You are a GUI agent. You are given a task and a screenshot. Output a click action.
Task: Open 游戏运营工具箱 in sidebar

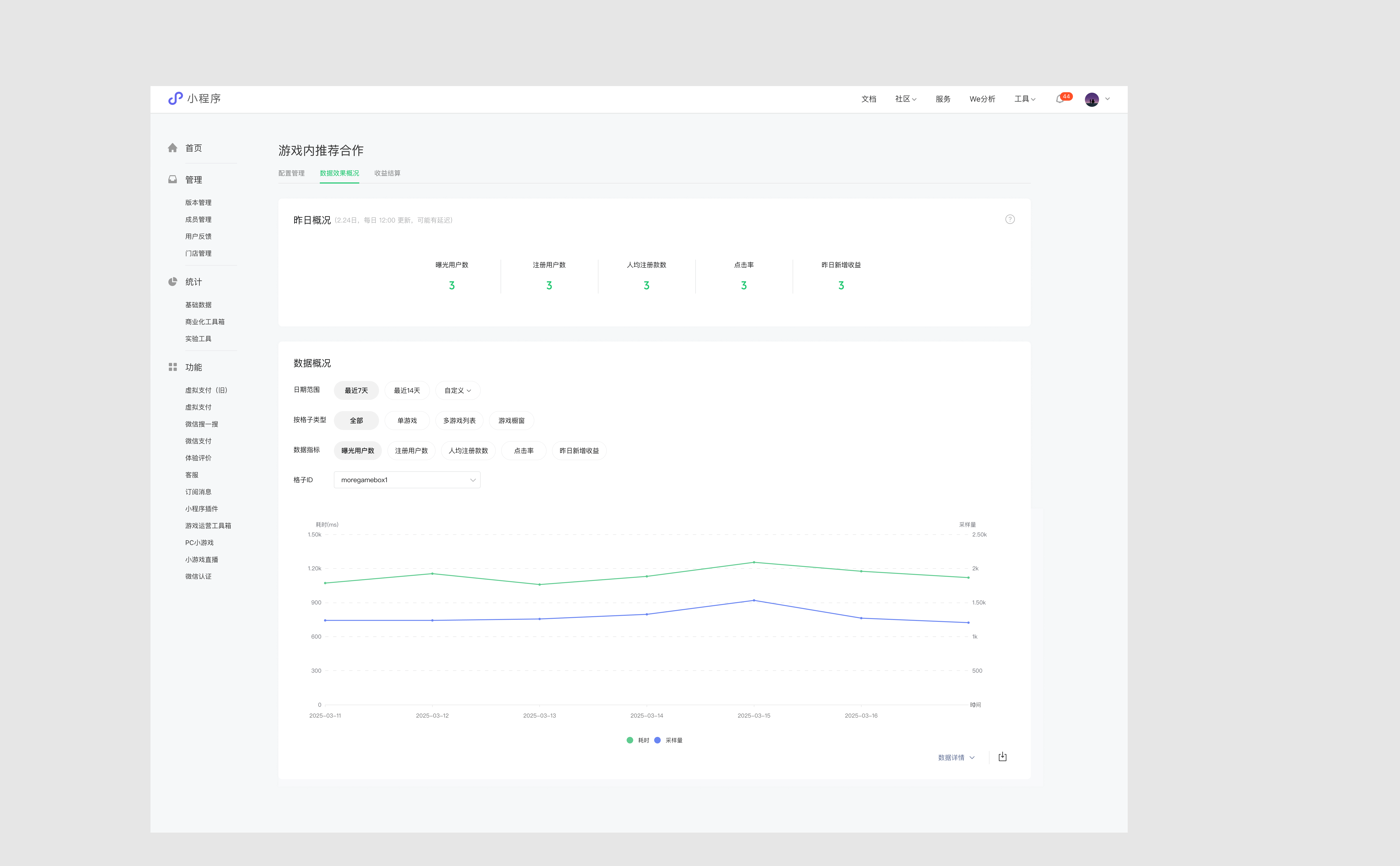(x=208, y=526)
